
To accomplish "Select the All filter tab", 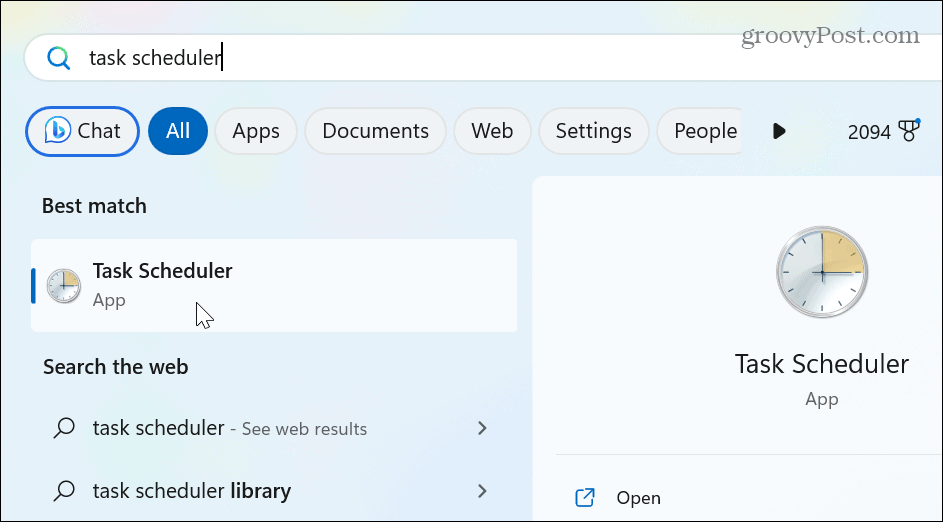I will pos(178,131).
